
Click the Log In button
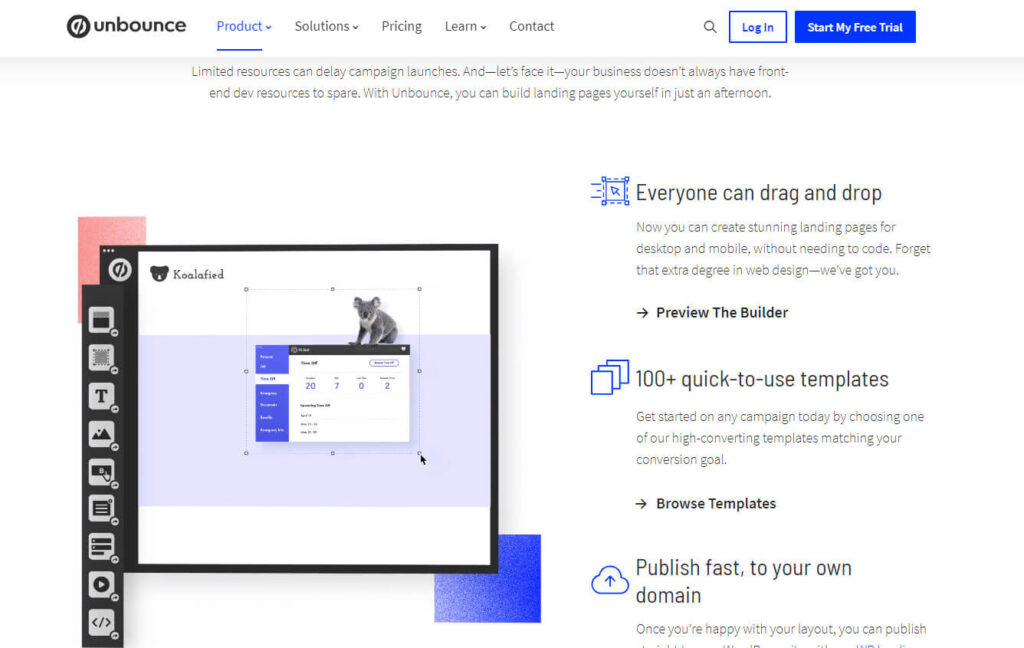pos(757,27)
